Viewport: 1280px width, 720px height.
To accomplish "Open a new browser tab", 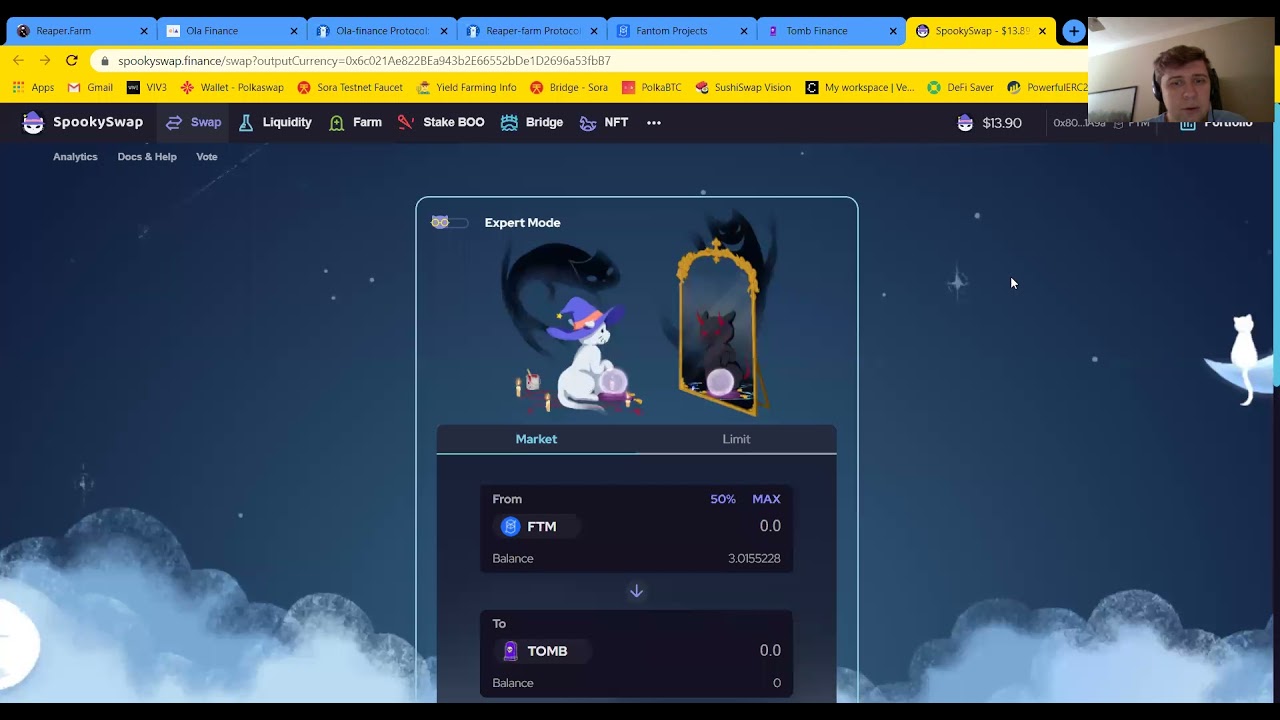I will pos(1073,31).
